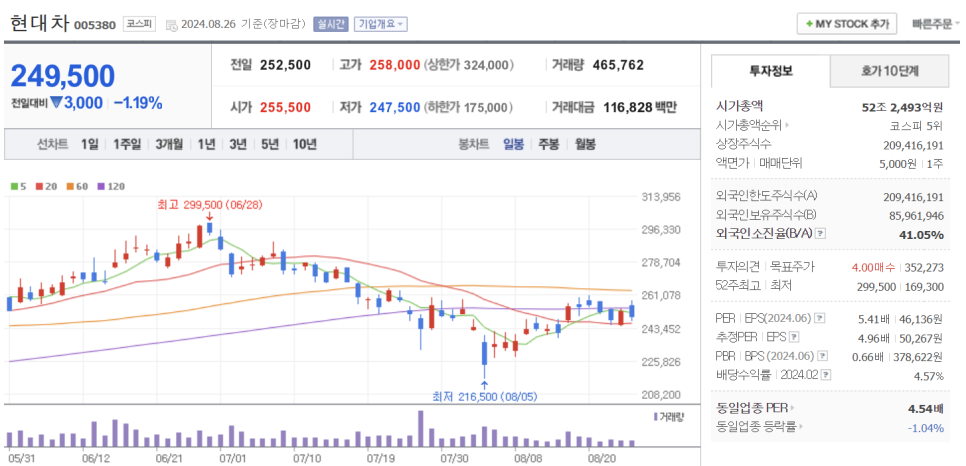Click the tallest volume bar in late July
966x466 pixels.
coord(421,429)
